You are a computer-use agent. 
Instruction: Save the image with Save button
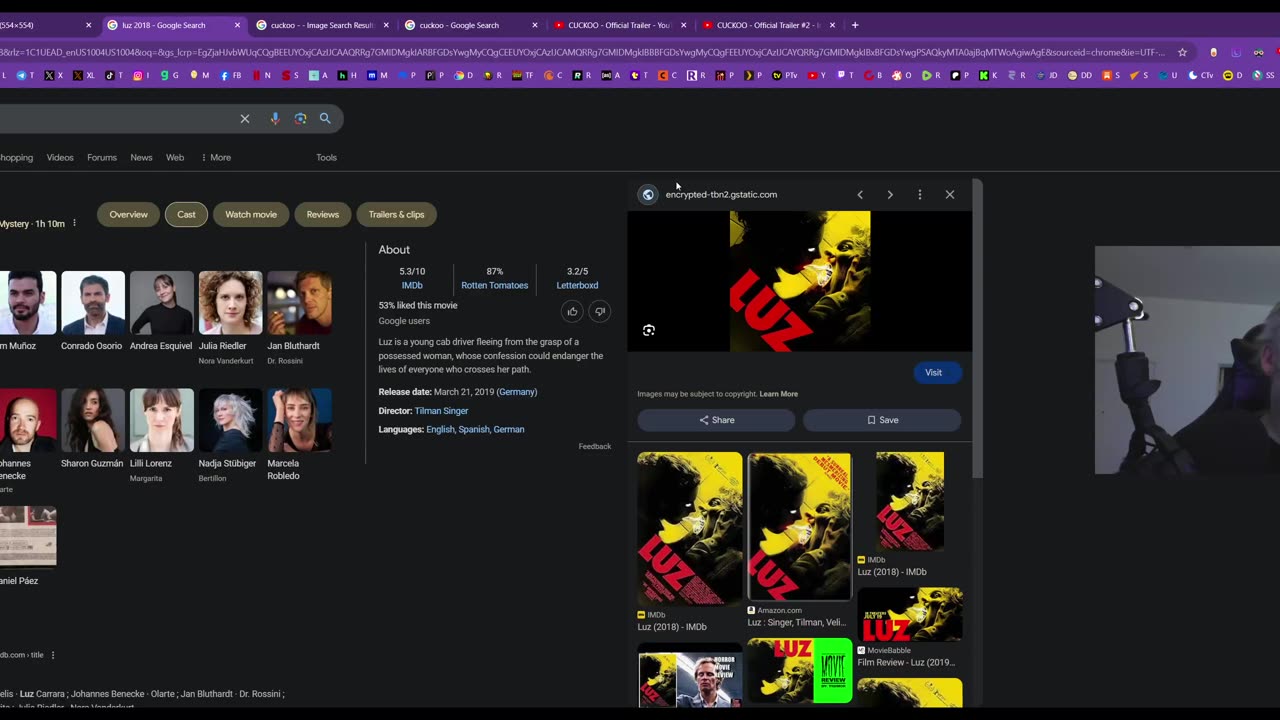(881, 420)
